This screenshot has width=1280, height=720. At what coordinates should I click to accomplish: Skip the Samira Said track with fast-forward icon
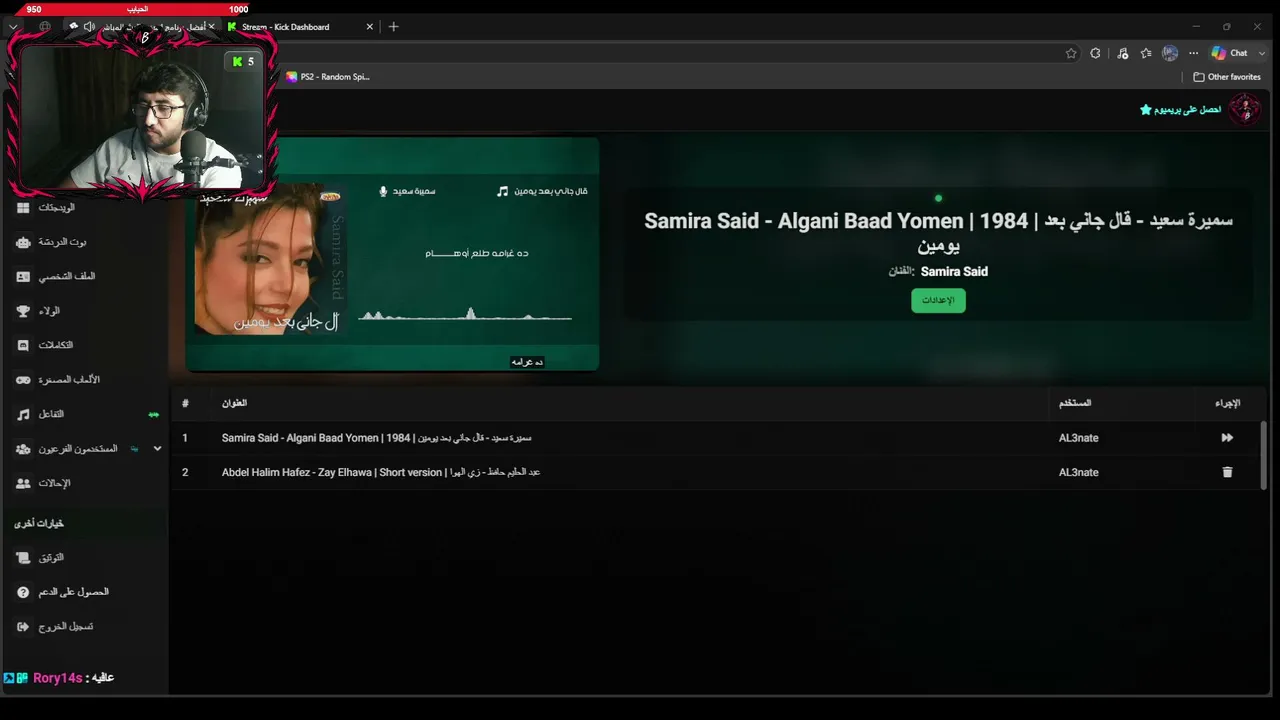[1227, 438]
